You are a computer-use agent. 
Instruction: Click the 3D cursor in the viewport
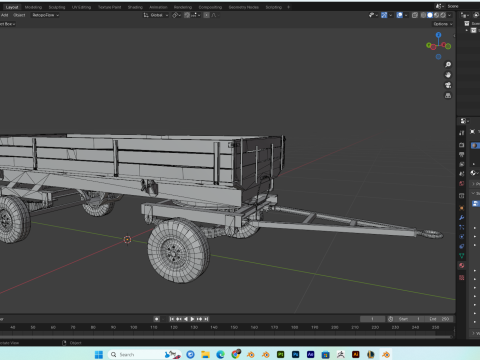127,239
